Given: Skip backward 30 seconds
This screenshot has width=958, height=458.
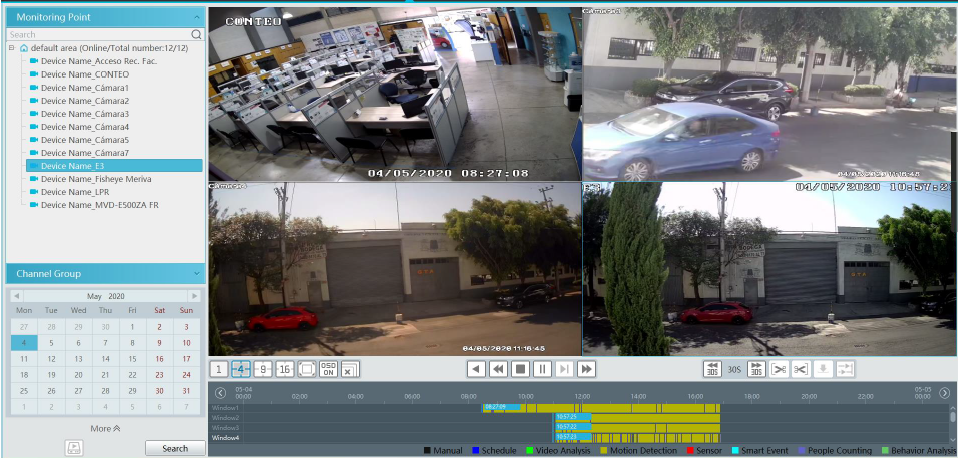Looking at the screenshot, I should (713, 369).
